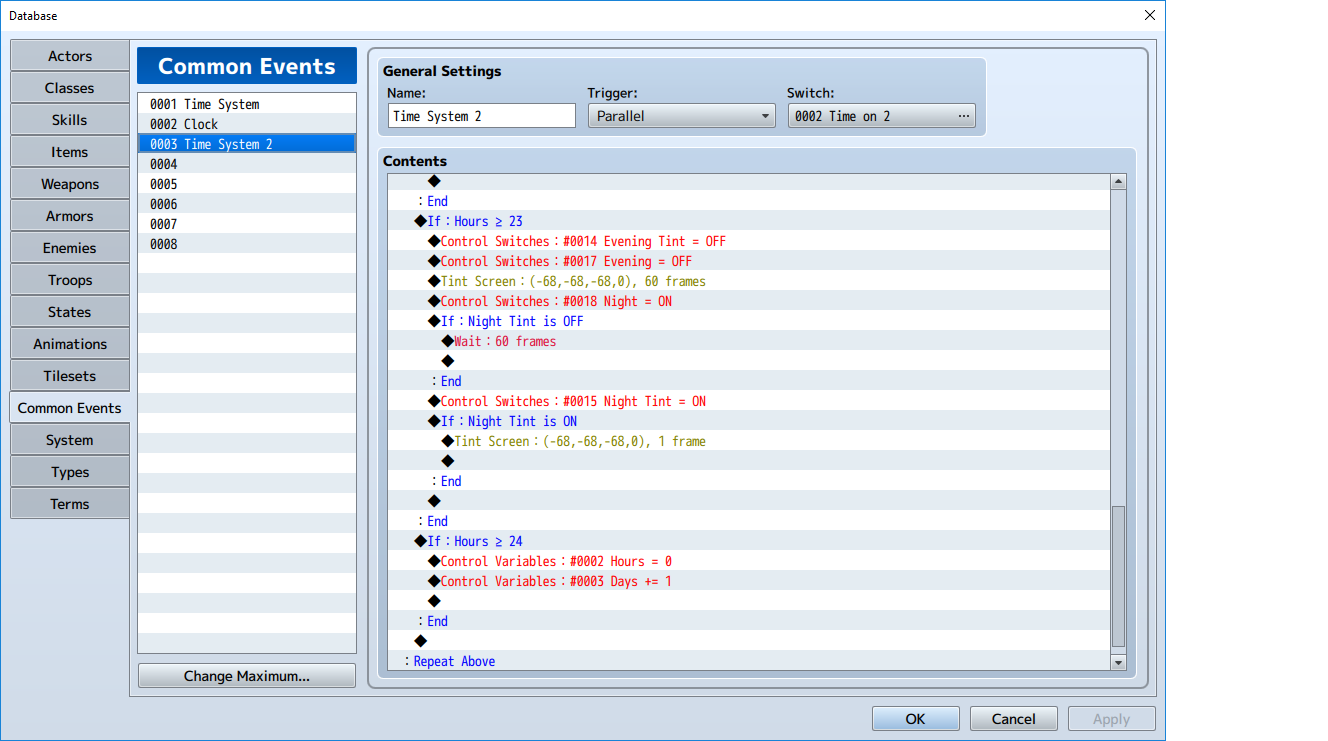Select Control Switches #0017 Evening = OFF

pyautogui.click(x=750, y=261)
